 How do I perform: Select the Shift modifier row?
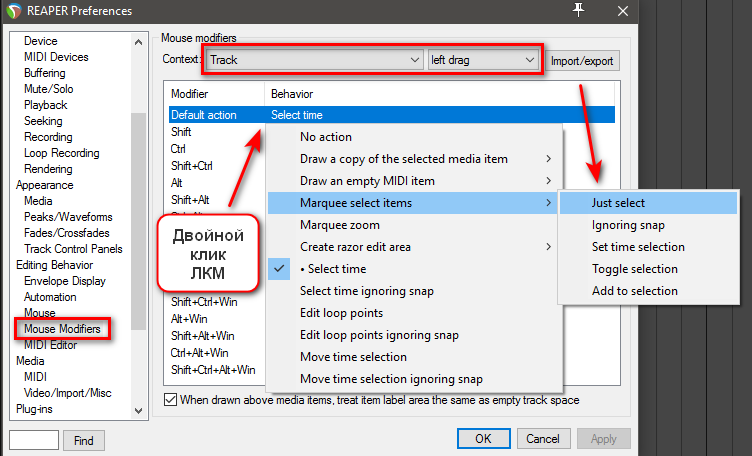click(181, 132)
